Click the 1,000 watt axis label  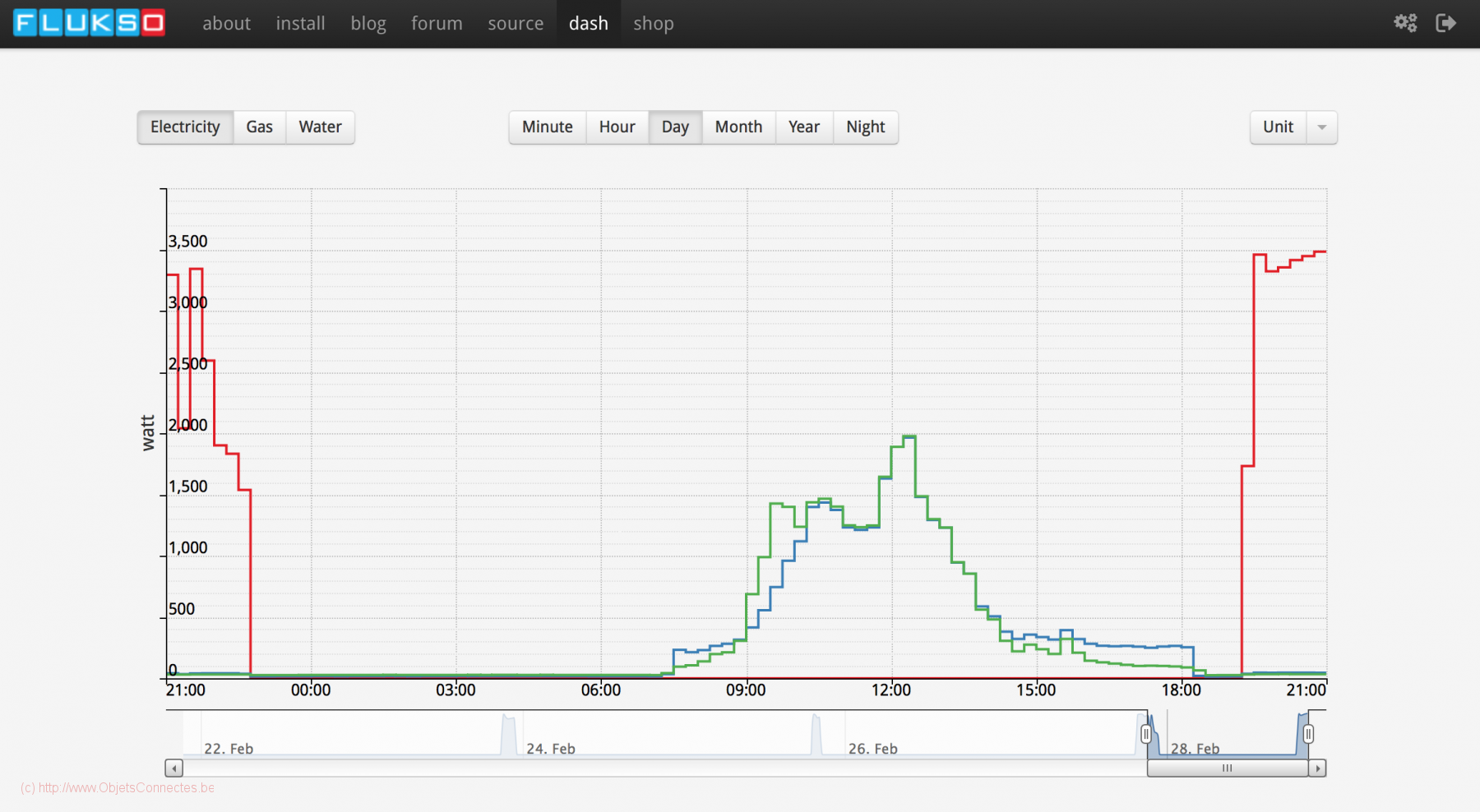188,548
